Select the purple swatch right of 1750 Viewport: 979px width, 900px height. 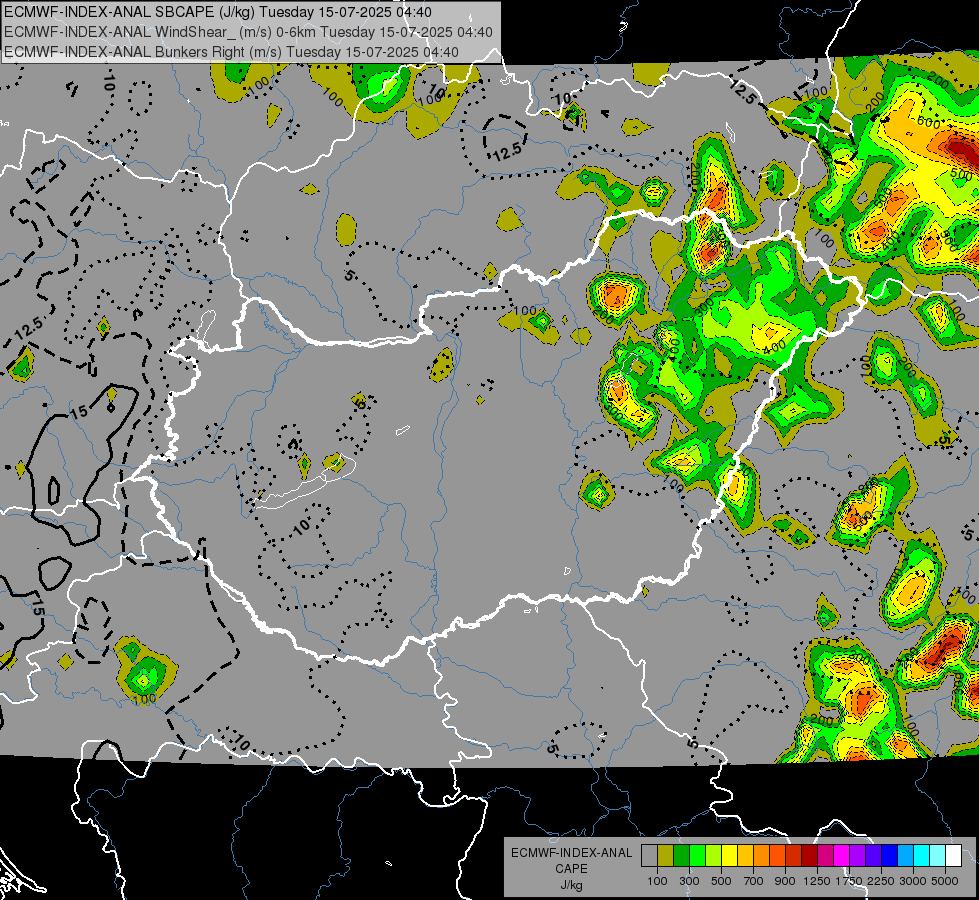pyautogui.click(x=858, y=855)
